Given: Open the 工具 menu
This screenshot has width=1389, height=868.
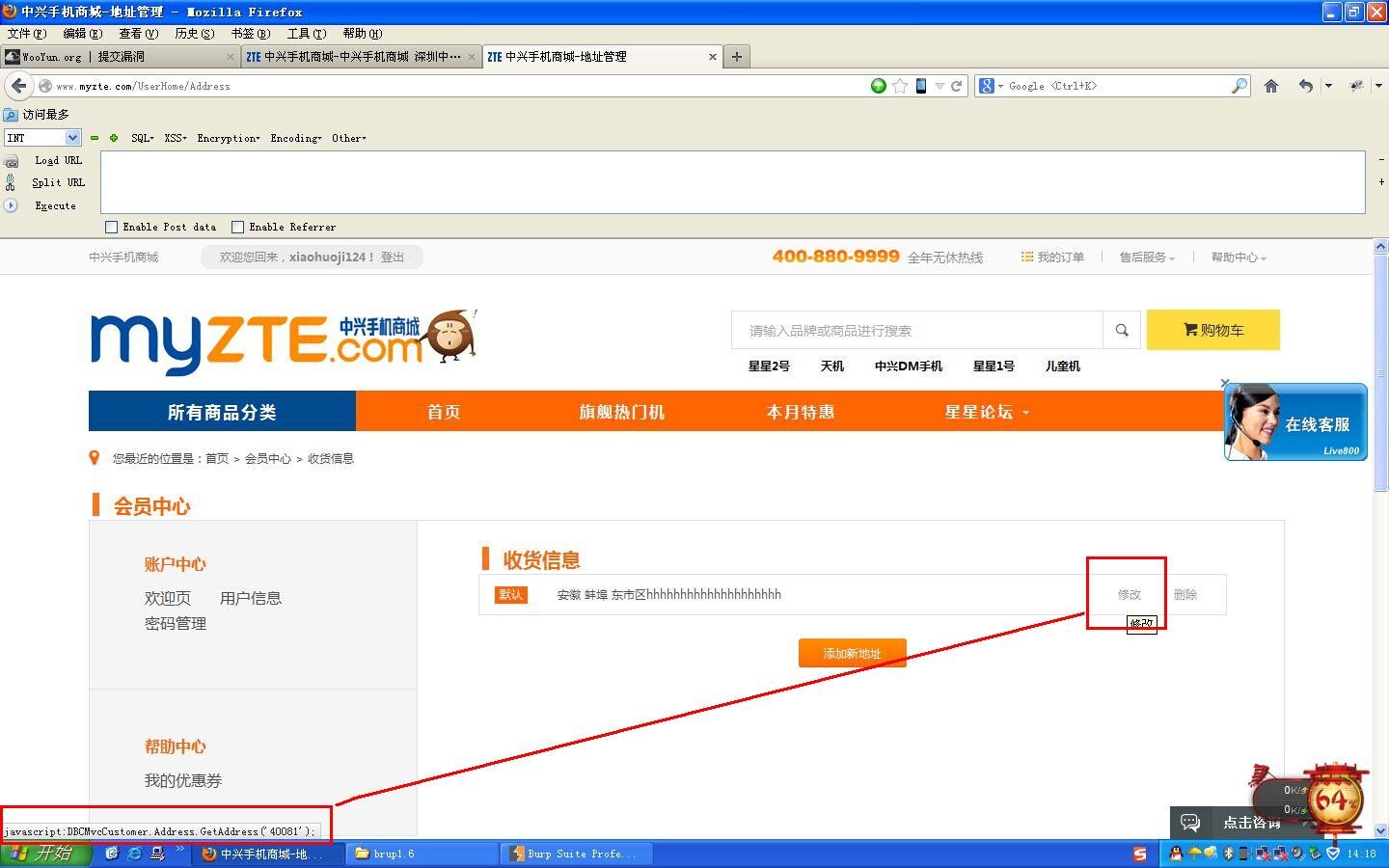Looking at the screenshot, I should click(306, 33).
